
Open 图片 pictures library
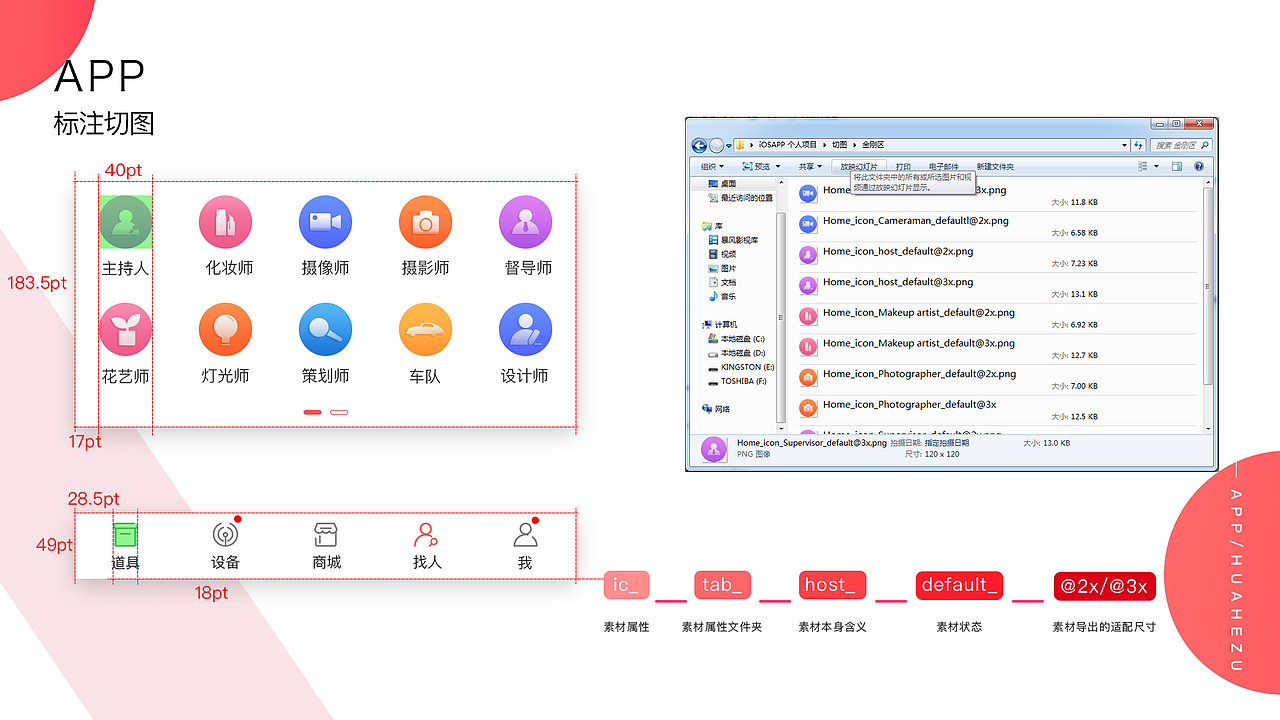[722, 268]
